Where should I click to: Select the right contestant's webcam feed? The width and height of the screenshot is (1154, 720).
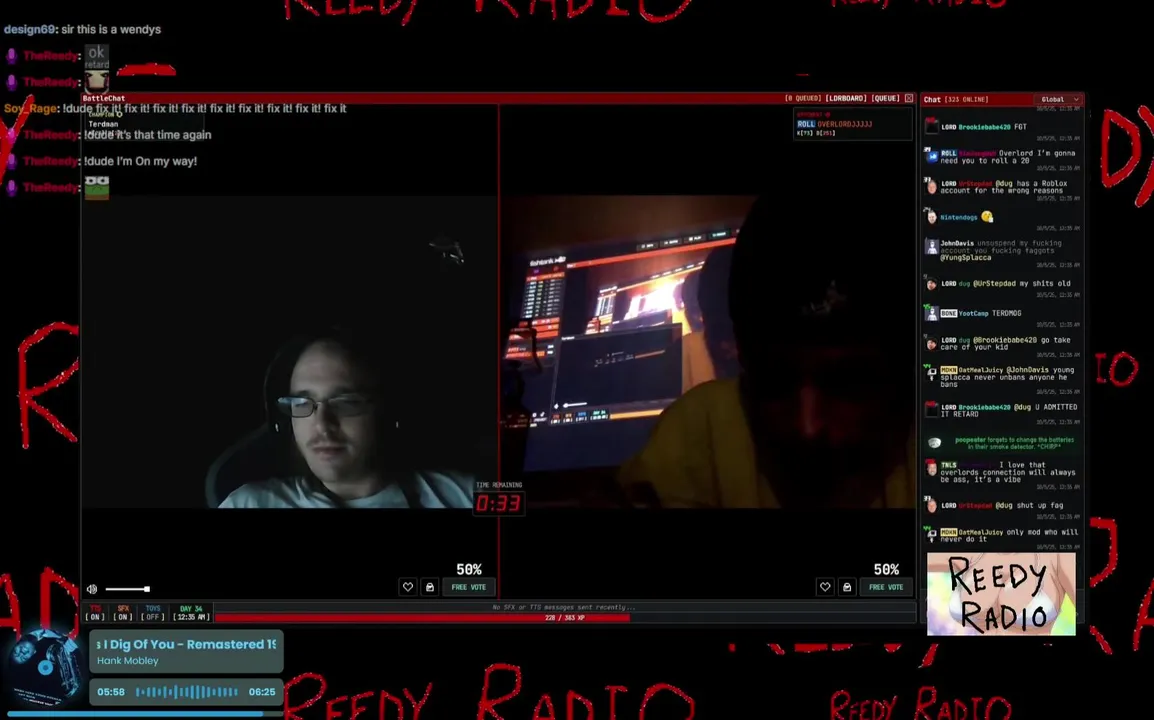[x=707, y=352]
